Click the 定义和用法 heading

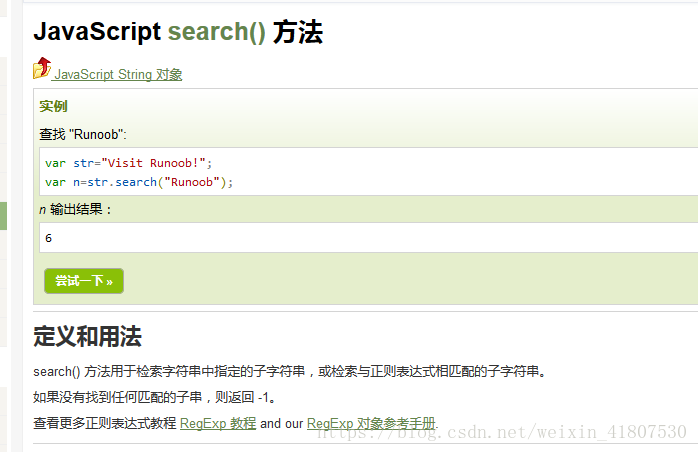88,336
